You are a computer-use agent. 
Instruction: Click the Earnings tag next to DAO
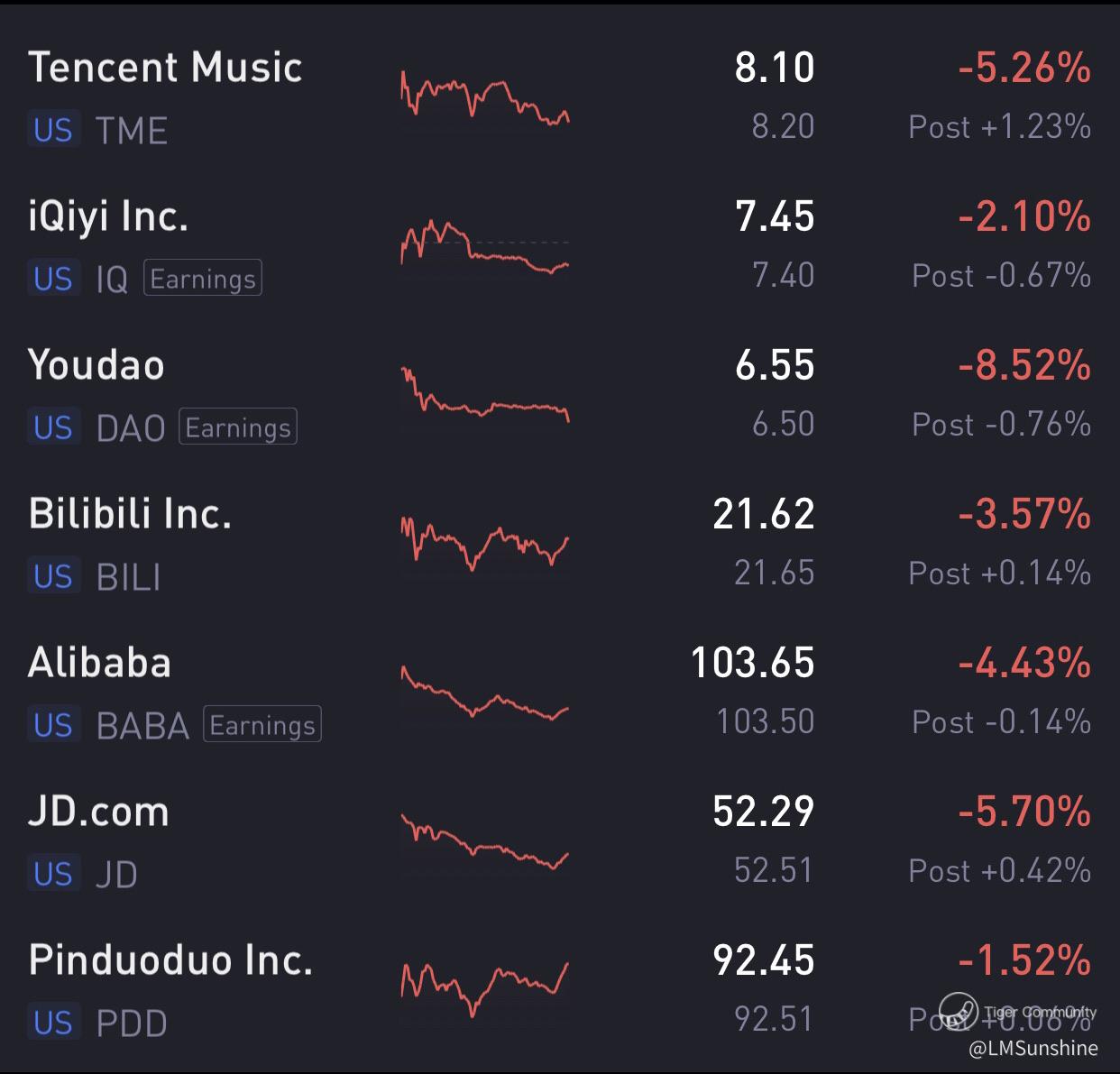238,427
